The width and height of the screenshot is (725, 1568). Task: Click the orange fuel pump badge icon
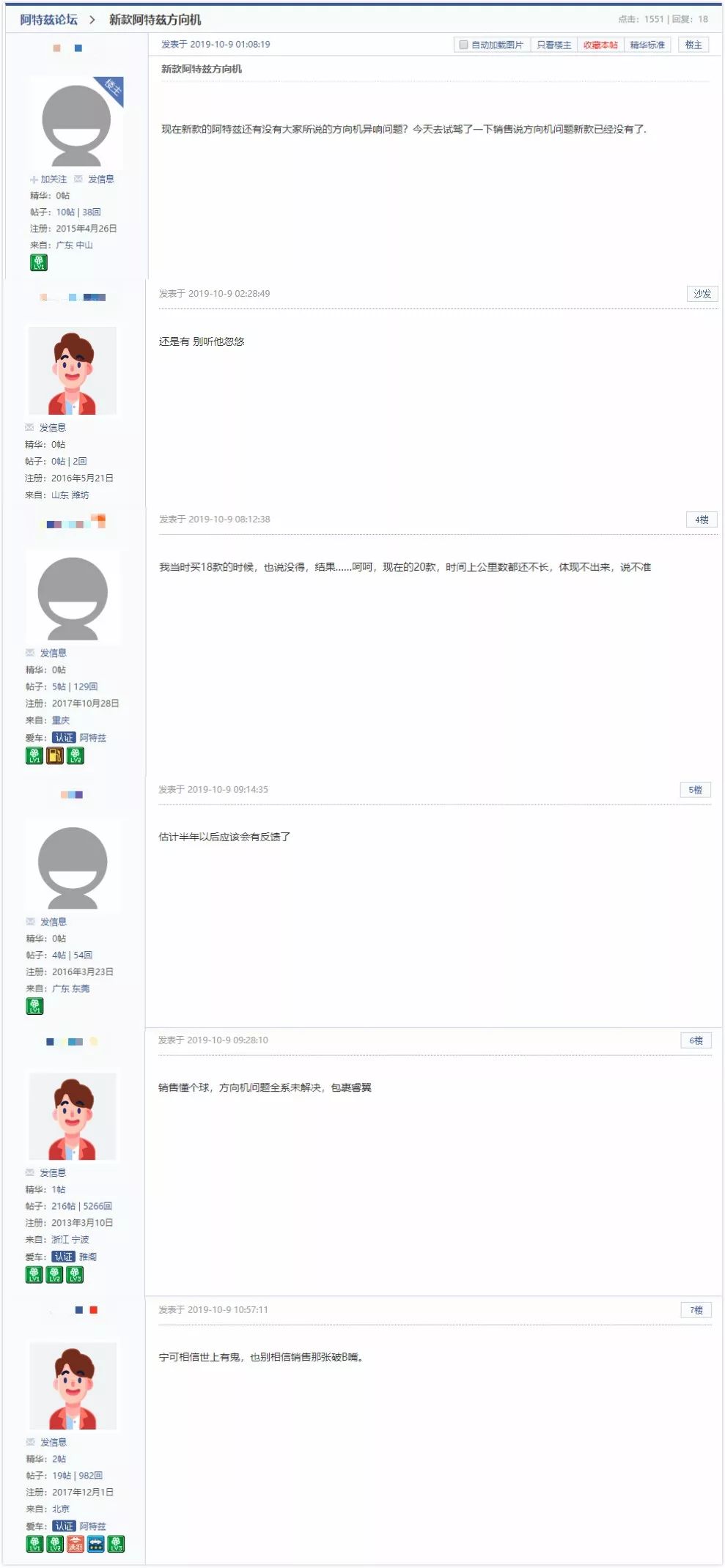55,755
